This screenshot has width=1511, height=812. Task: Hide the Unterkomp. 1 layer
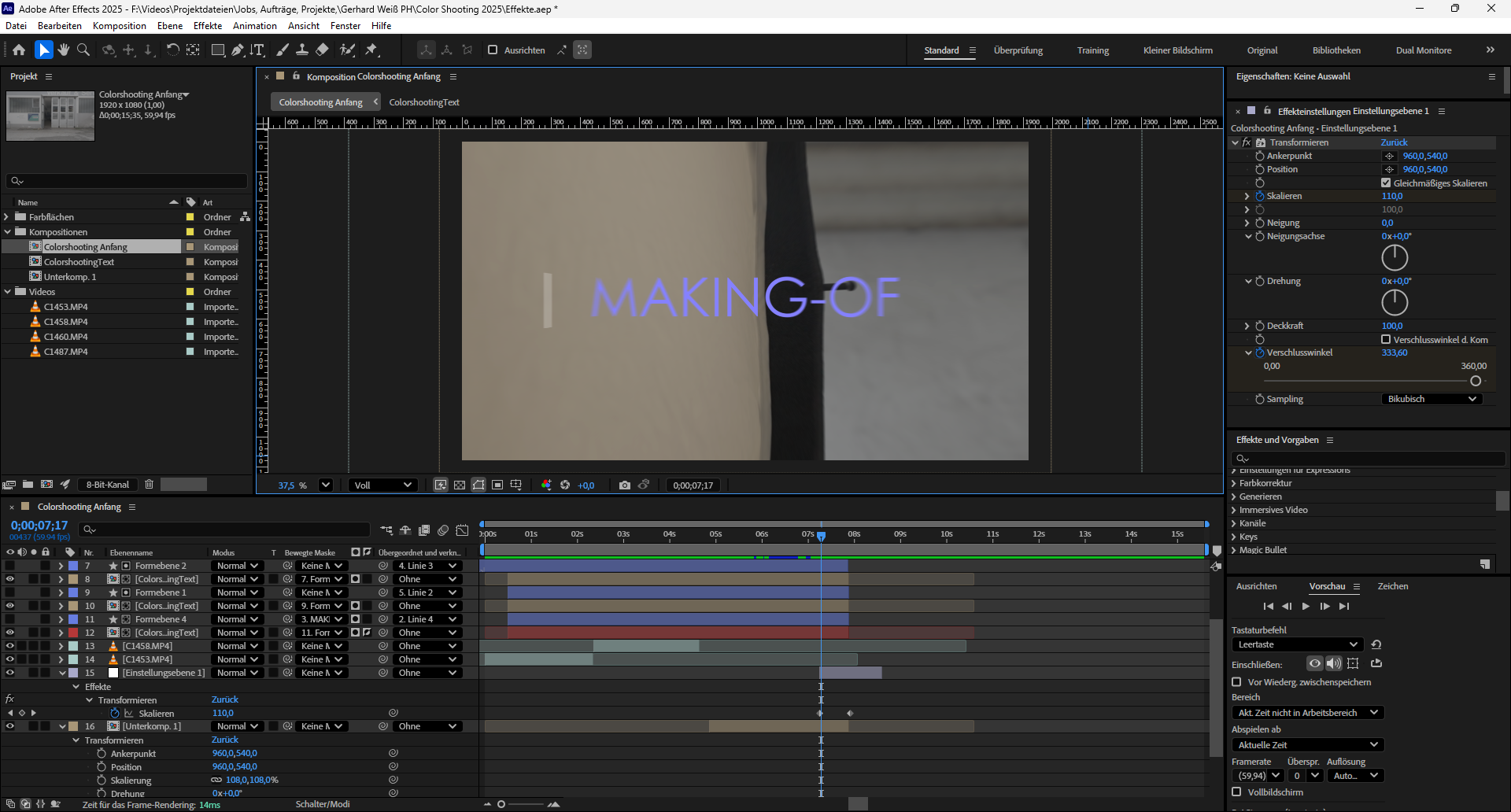[x=9, y=726]
